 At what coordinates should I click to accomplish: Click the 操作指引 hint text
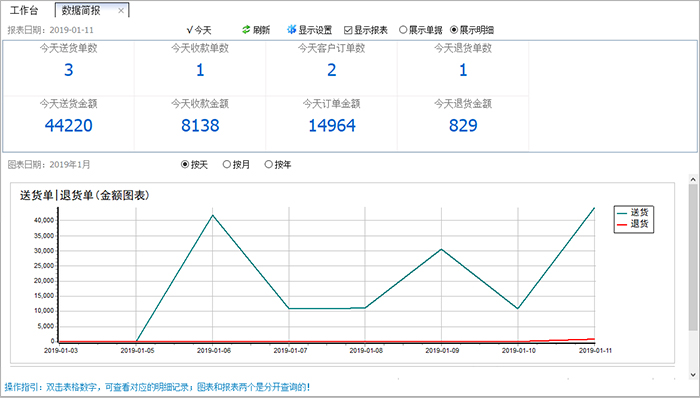click(x=157, y=387)
